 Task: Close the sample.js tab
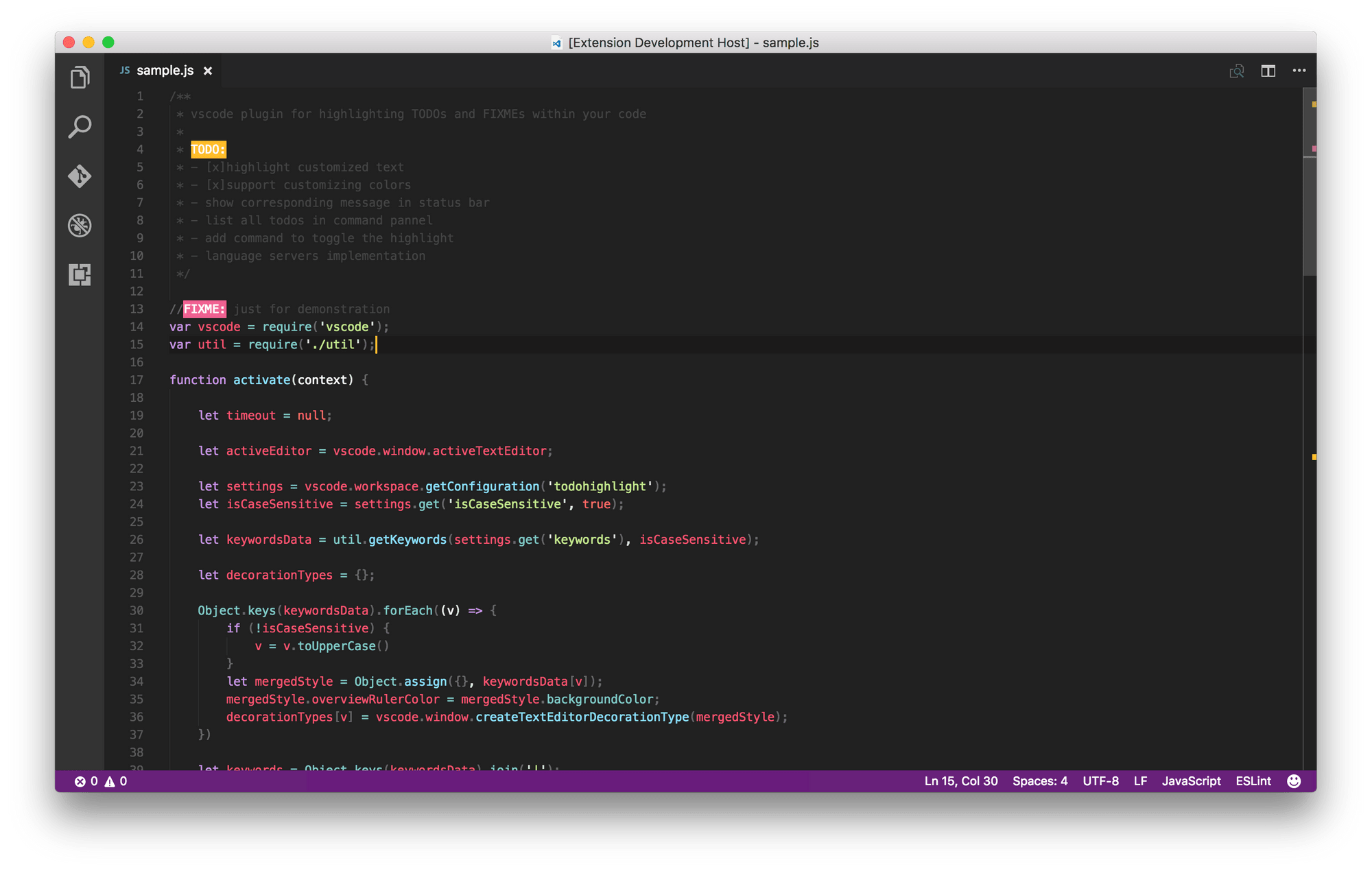coord(208,71)
